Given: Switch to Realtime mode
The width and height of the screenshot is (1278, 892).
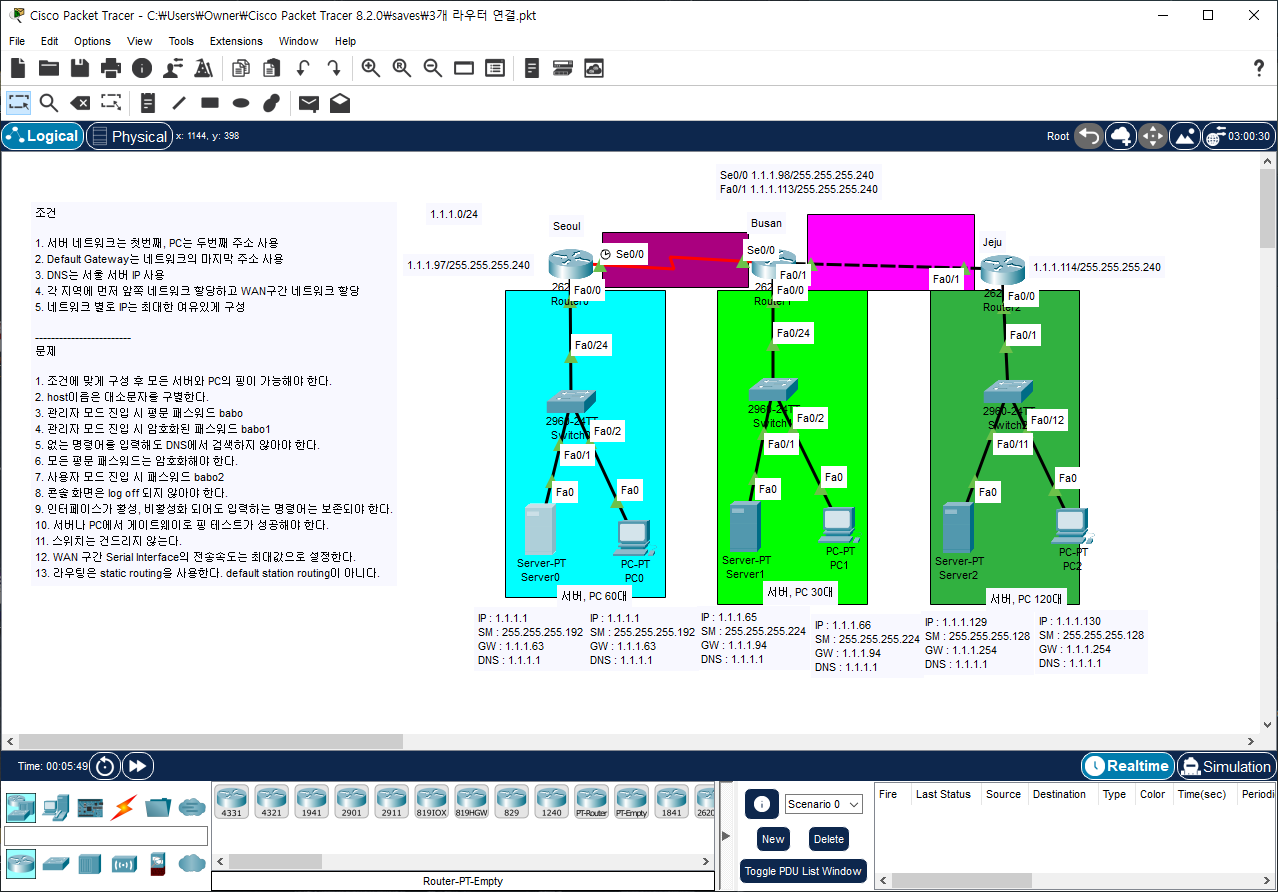Looking at the screenshot, I should (x=1127, y=766).
